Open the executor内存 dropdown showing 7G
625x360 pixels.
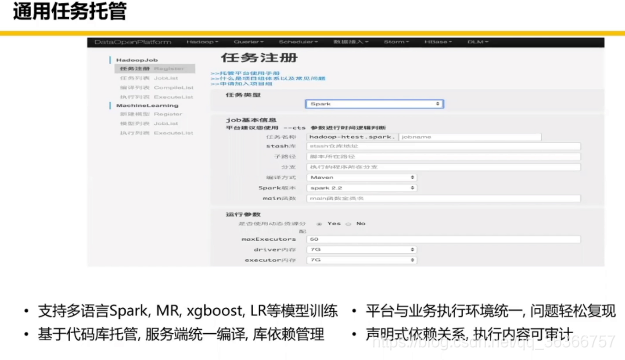click(362, 260)
